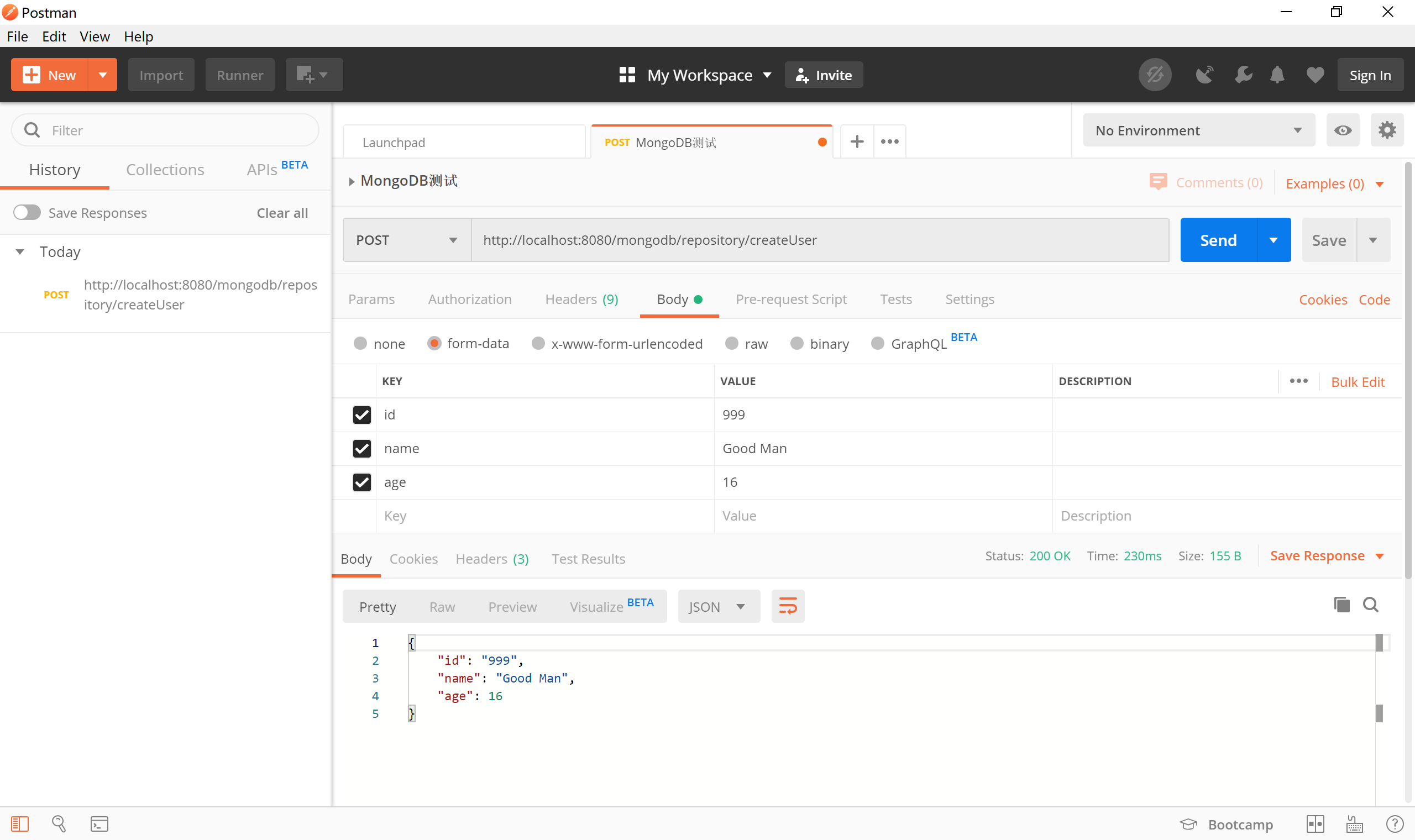1415x840 pixels.
Task: Select the raw body type radio button
Action: [x=732, y=344]
